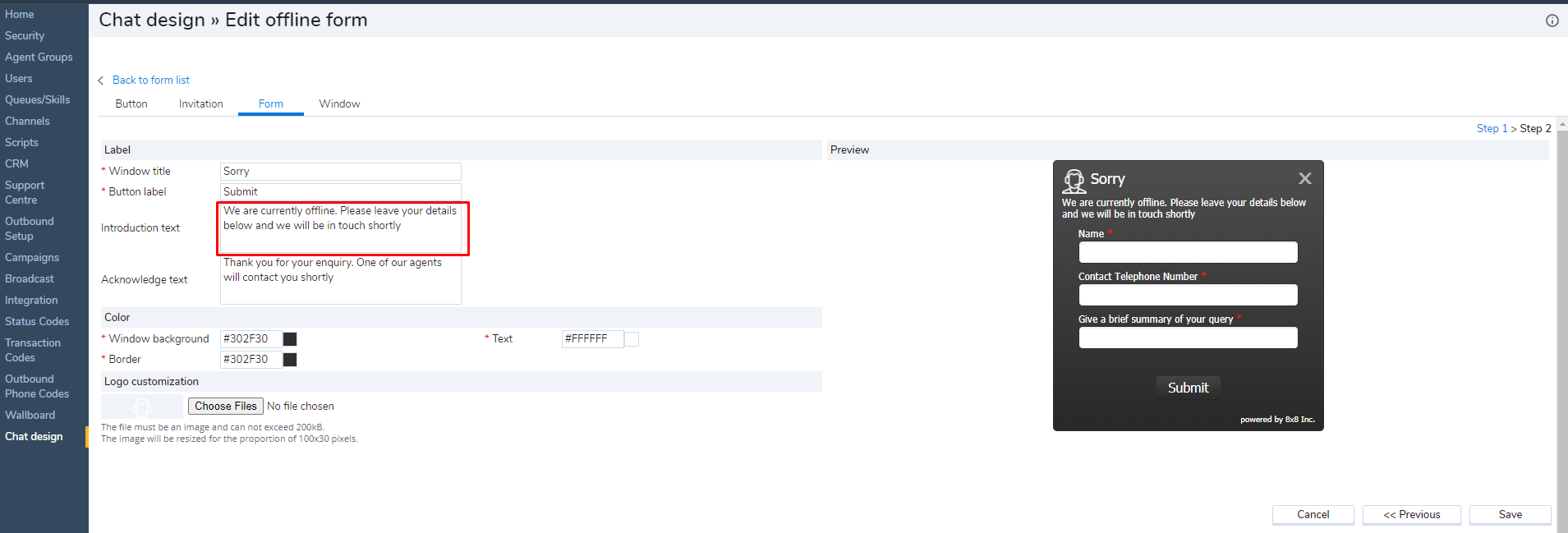This screenshot has width=1568, height=533.
Task: Click Submit in the preview form
Action: tap(1188, 388)
